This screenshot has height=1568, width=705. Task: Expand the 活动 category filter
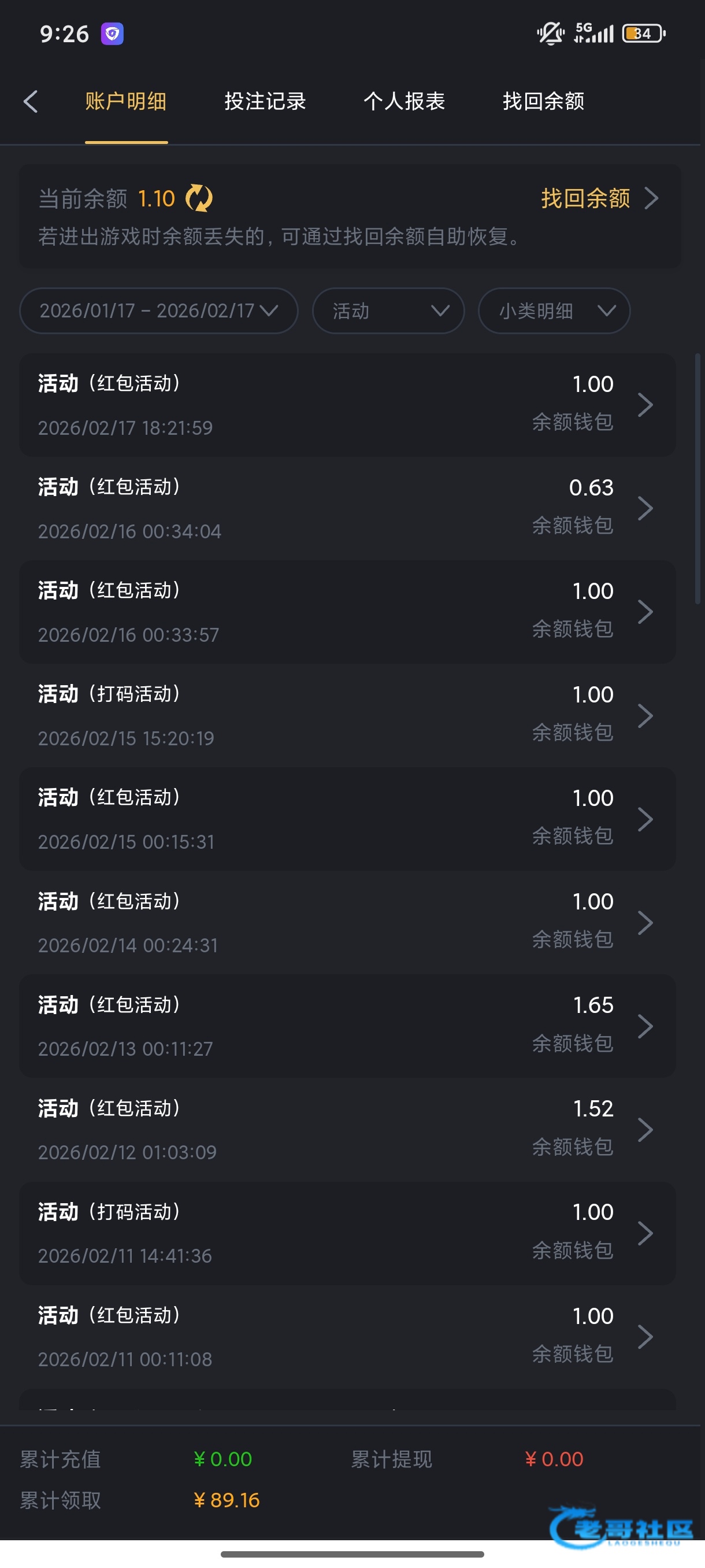click(388, 311)
